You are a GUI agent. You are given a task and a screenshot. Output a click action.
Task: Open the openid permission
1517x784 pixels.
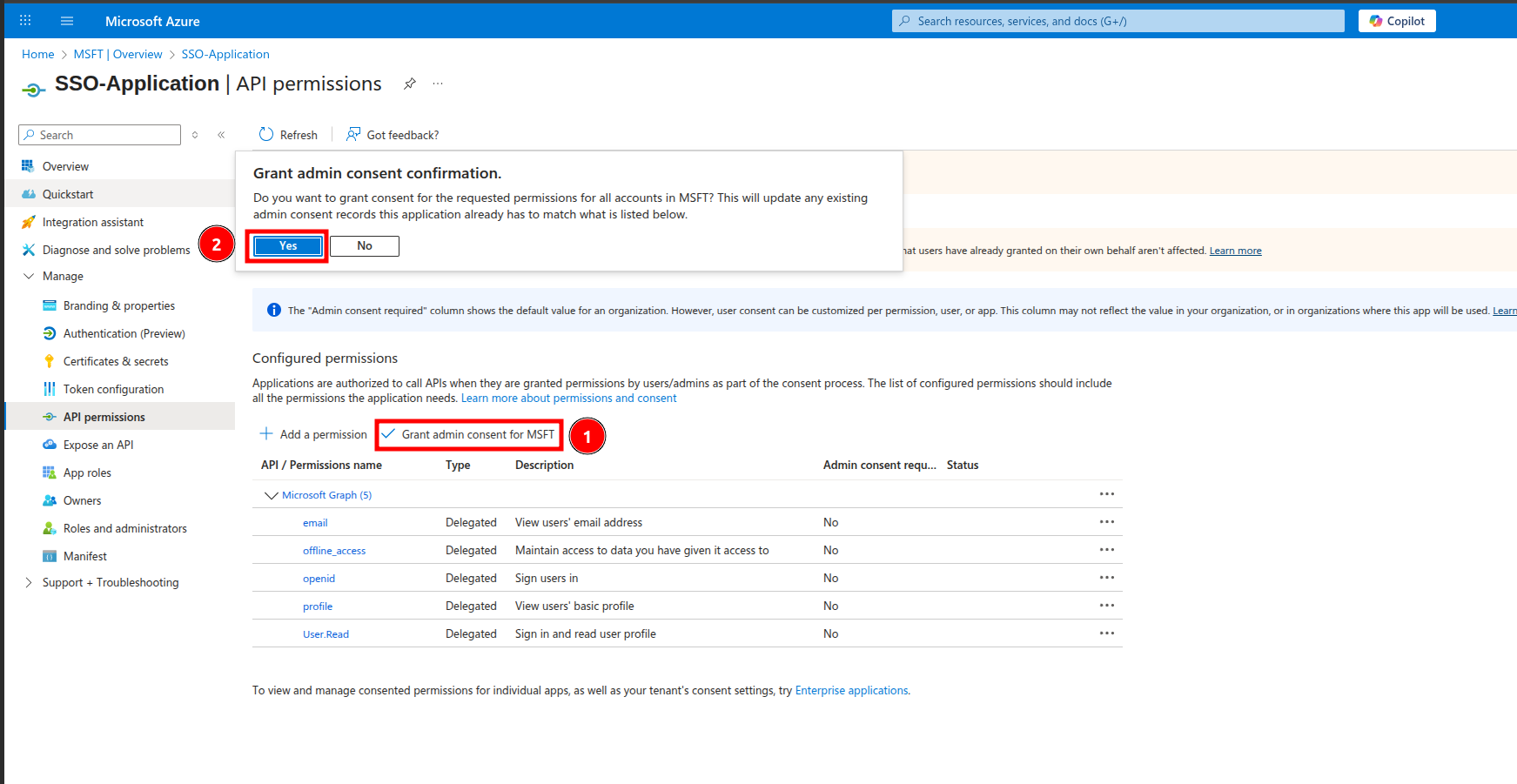tap(319, 579)
